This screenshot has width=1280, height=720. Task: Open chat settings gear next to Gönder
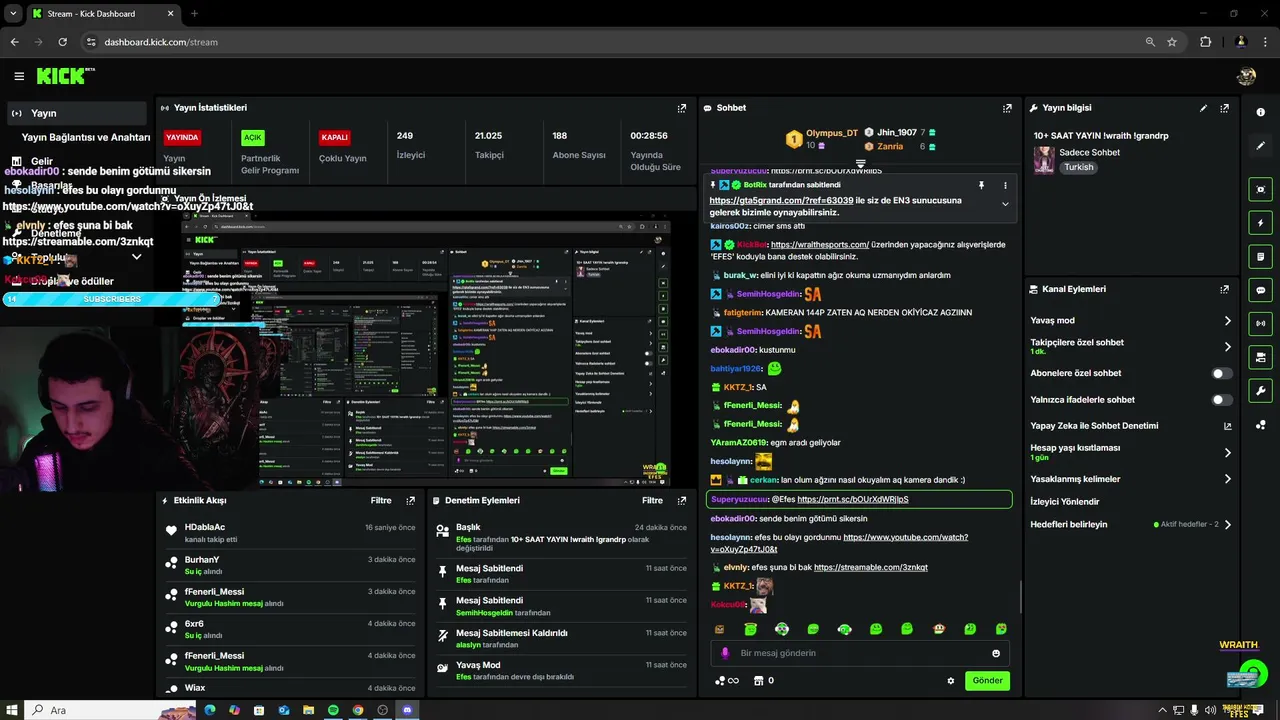pos(951,681)
